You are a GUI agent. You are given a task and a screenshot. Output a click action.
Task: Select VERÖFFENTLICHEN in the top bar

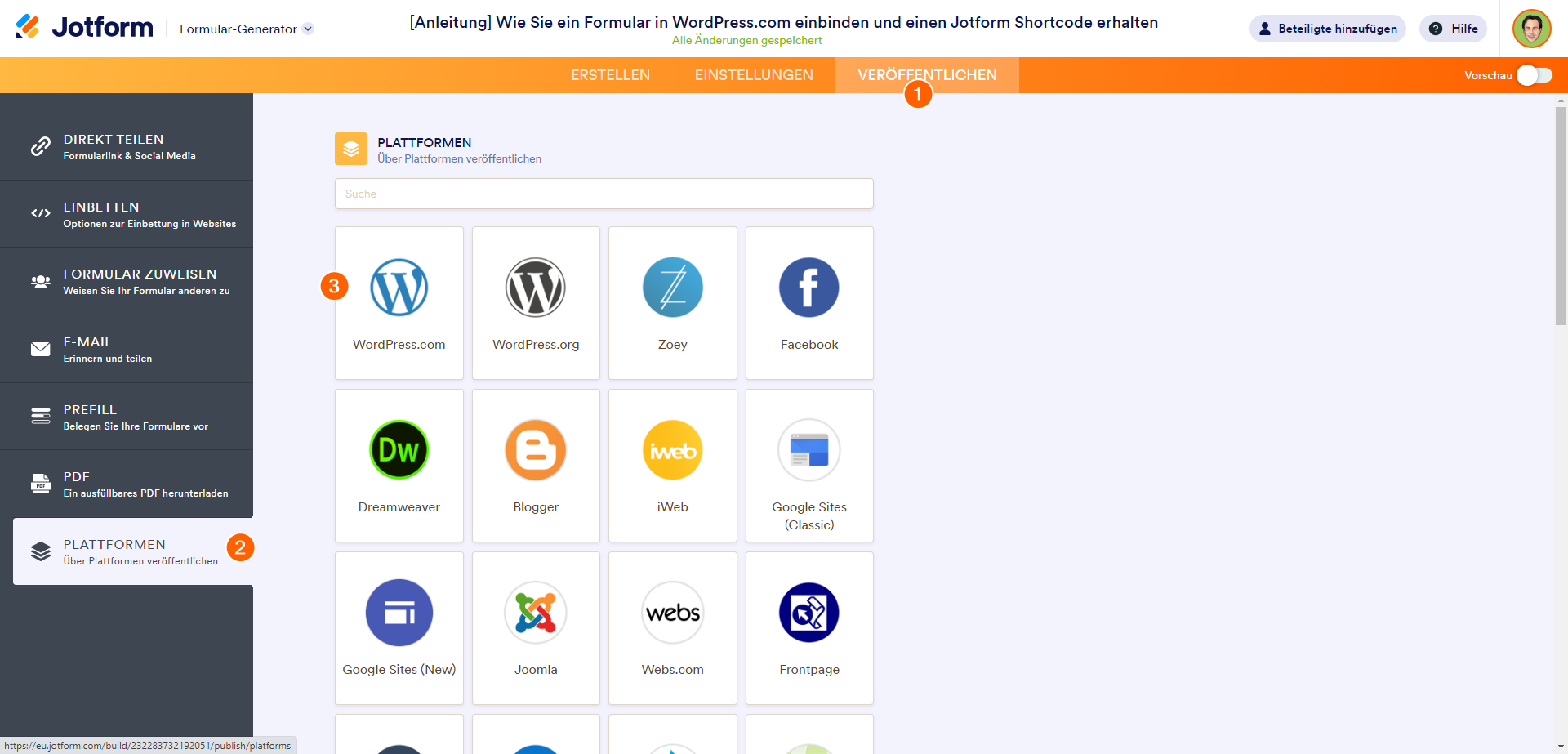coord(927,74)
